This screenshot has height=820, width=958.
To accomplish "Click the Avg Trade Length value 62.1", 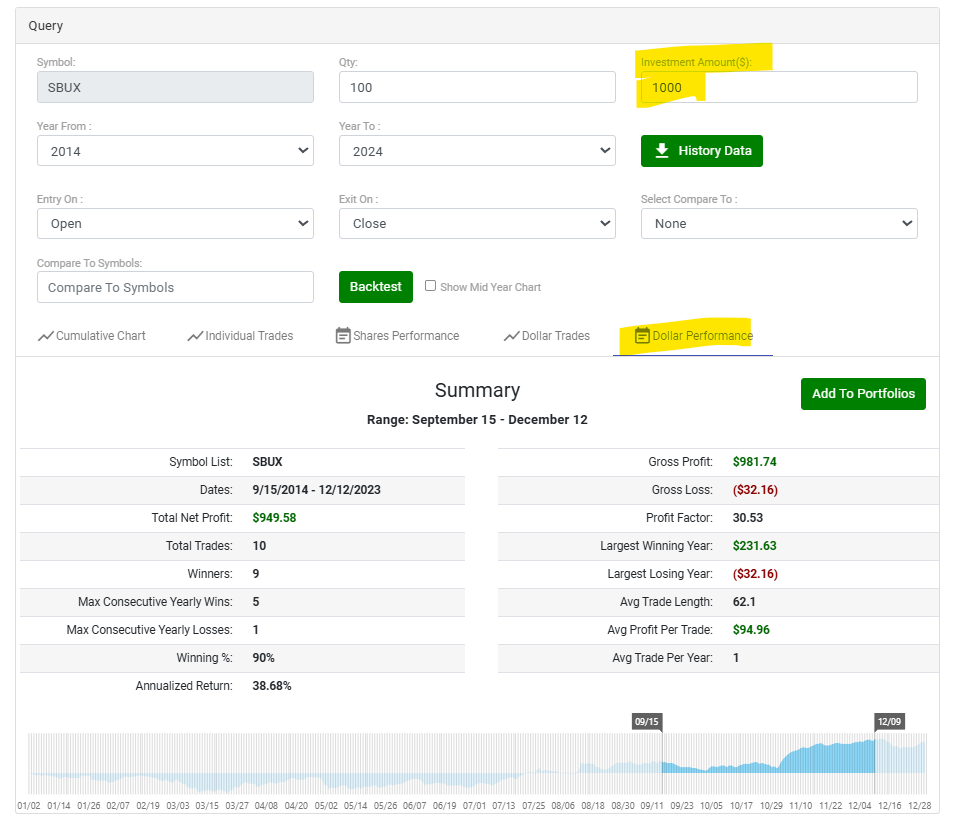I will coord(744,602).
